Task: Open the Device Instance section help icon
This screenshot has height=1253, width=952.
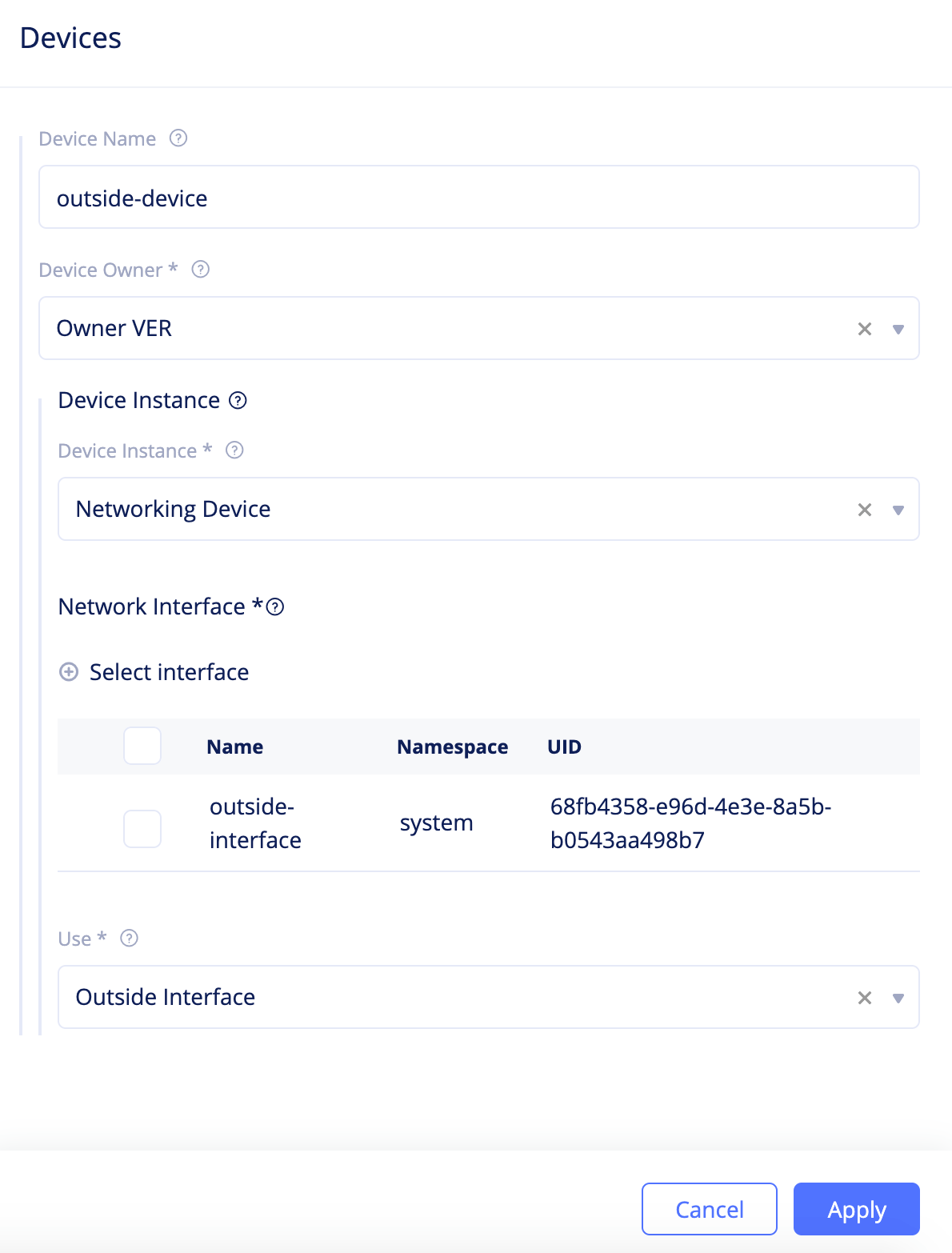Action: tap(238, 401)
